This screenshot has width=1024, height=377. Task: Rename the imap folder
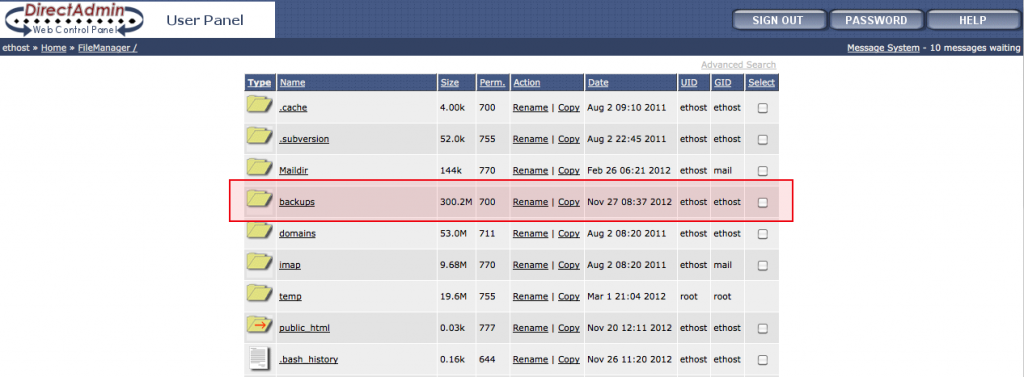tap(530, 265)
